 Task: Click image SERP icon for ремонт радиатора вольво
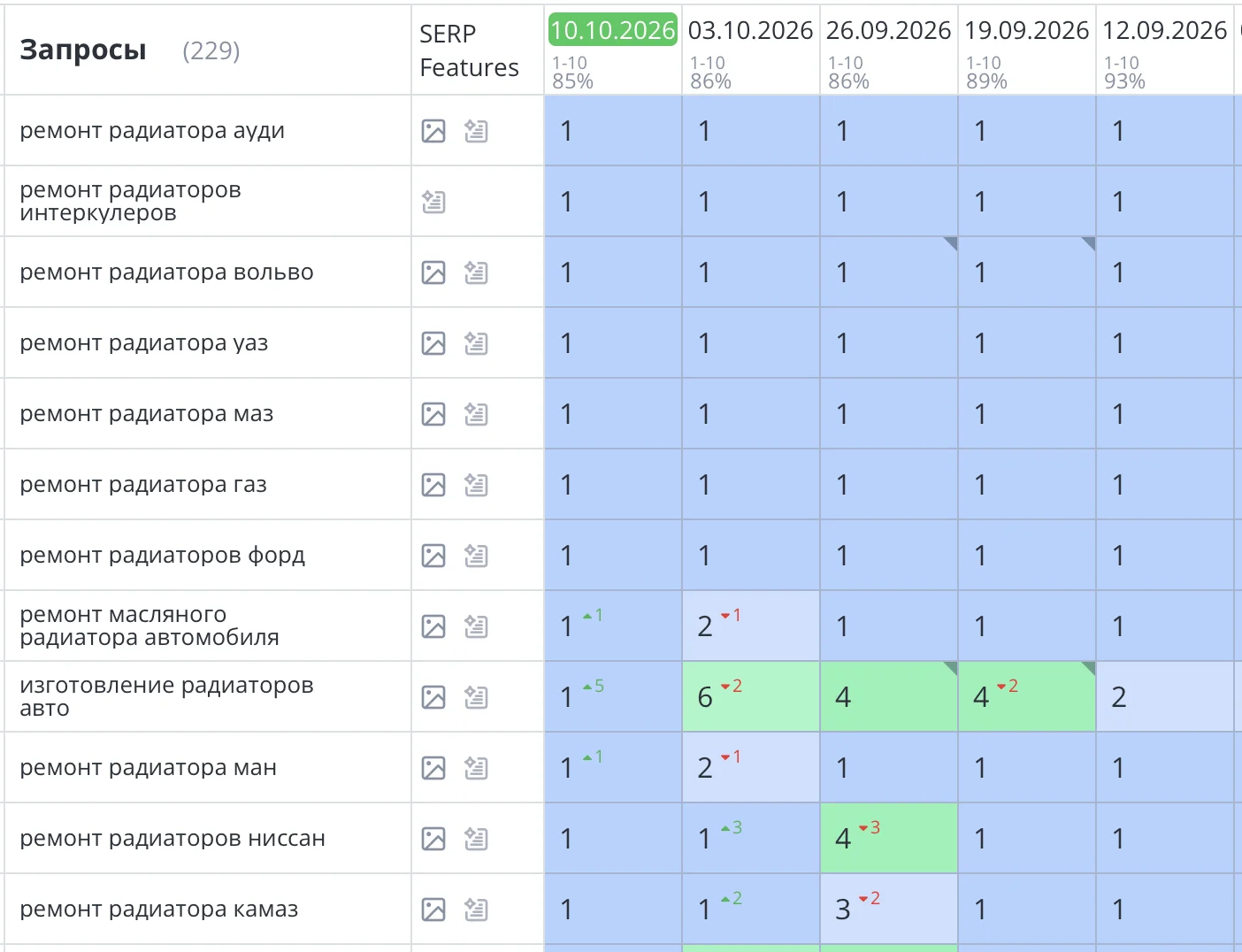click(433, 273)
